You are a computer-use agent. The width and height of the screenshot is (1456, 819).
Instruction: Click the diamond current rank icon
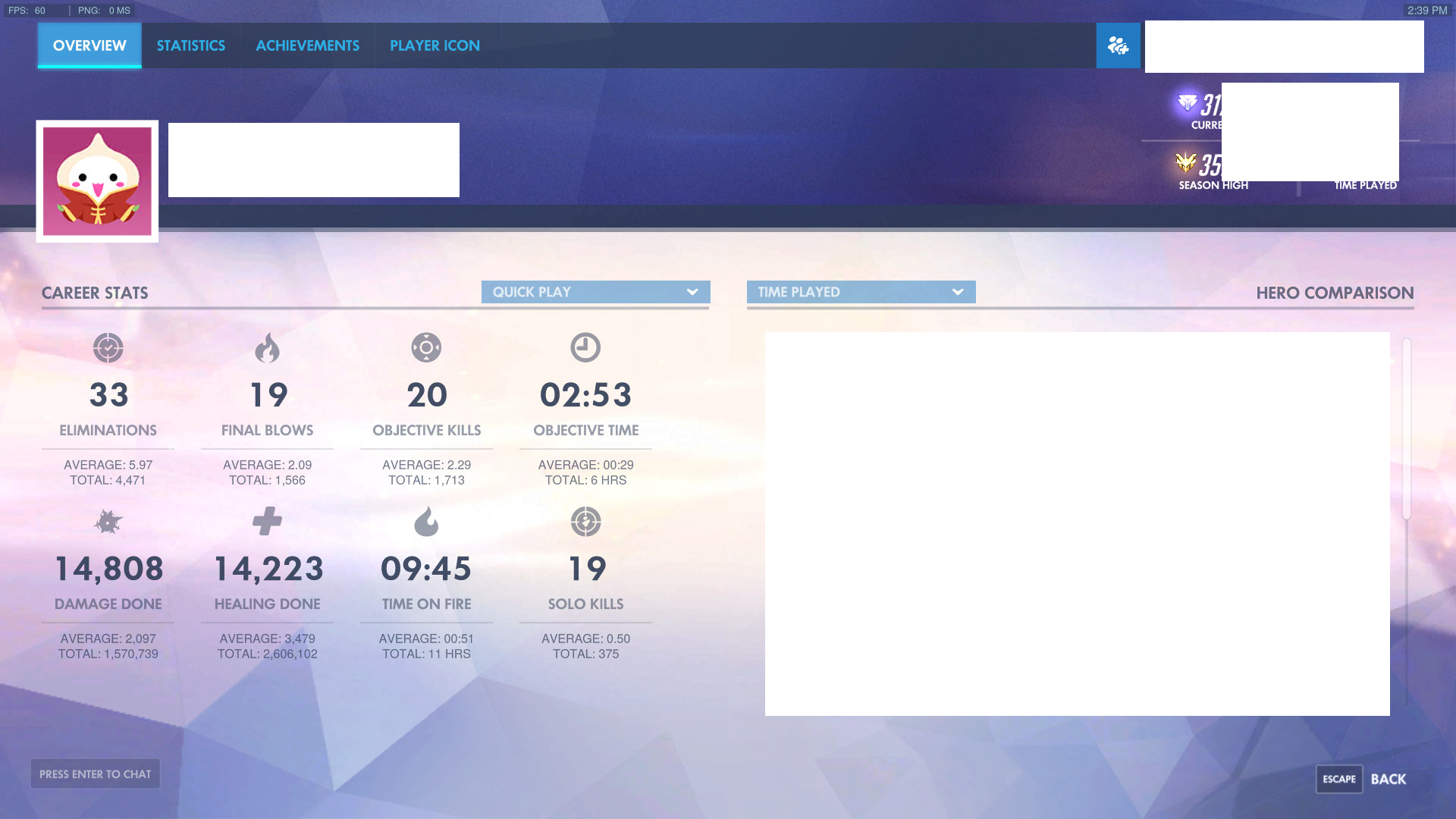click(1187, 102)
